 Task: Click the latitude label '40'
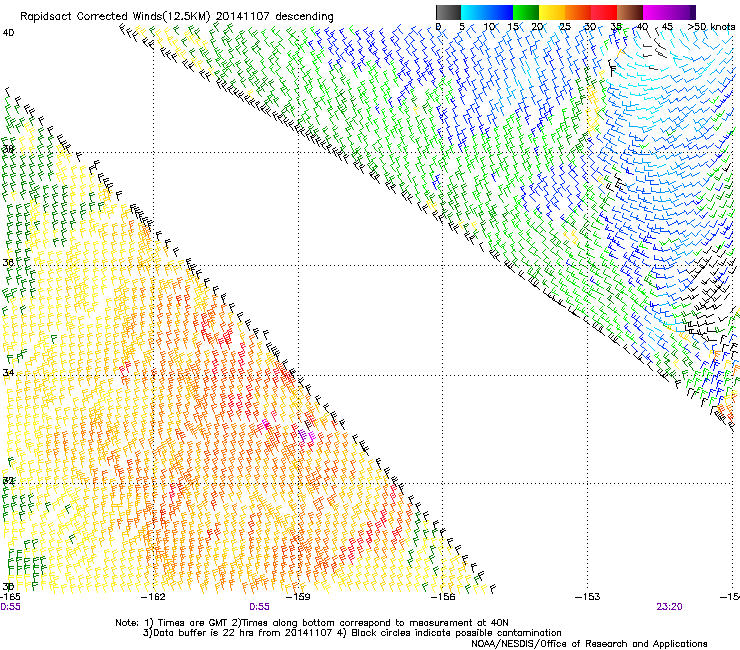(8, 33)
